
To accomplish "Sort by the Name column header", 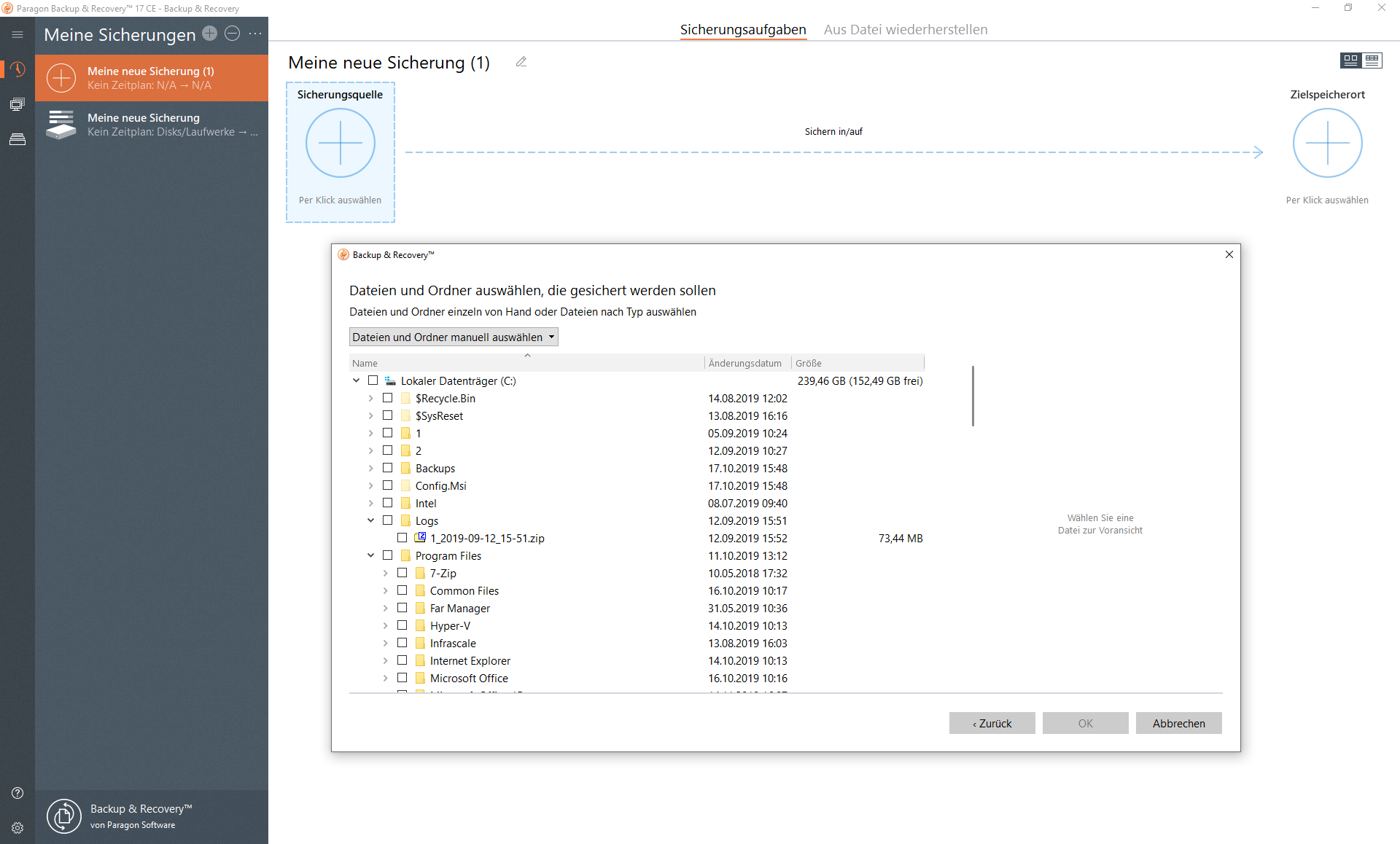I will [526, 363].
